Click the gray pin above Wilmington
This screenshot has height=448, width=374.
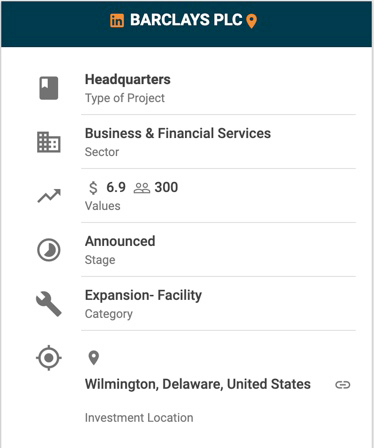94,358
